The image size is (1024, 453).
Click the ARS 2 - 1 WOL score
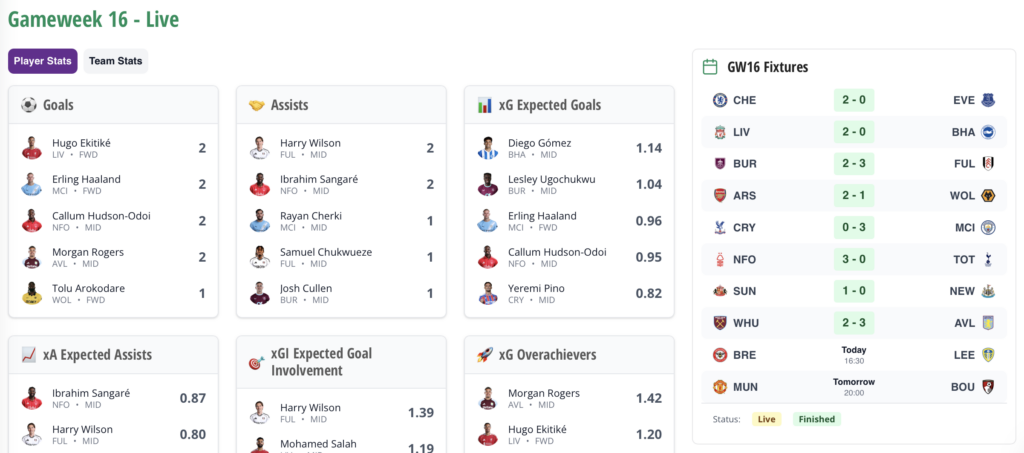click(853, 196)
